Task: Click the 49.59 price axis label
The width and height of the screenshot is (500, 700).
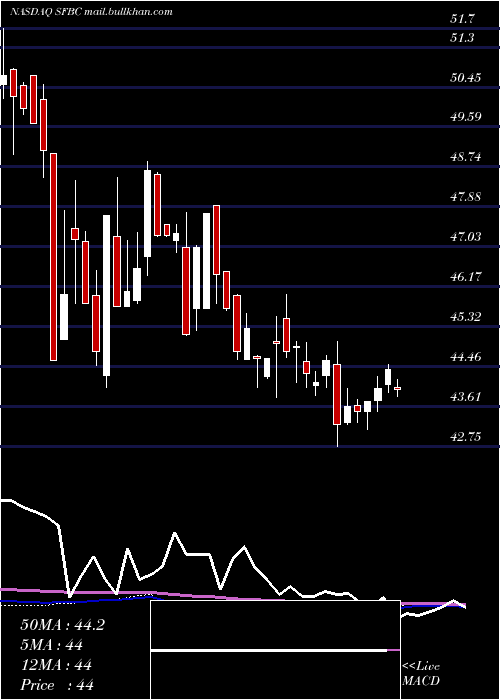Action: (x=466, y=117)
